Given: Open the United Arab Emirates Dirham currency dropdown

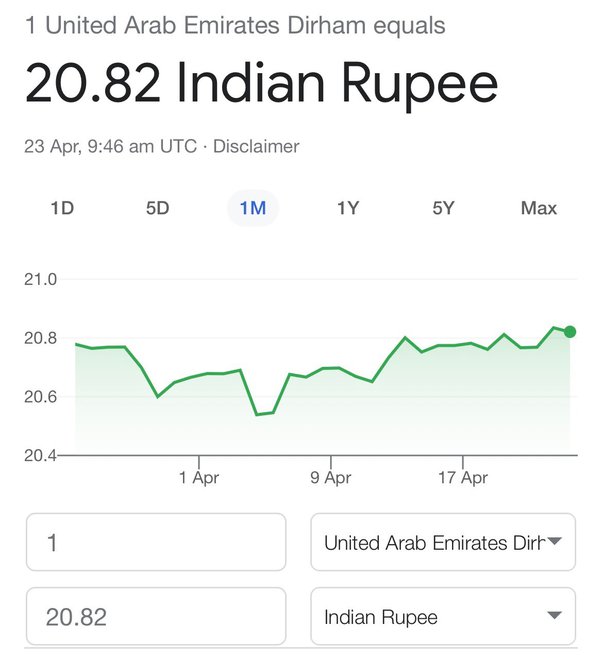Looking at the screenshot, I should [443, 542].
